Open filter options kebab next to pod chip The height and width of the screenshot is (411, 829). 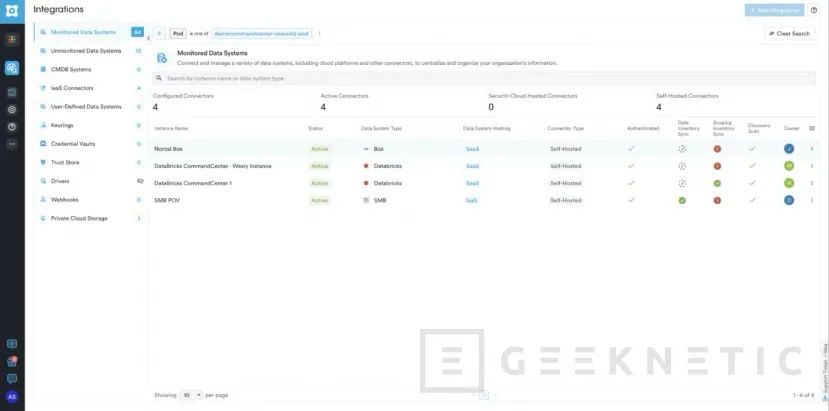point(319,33)
